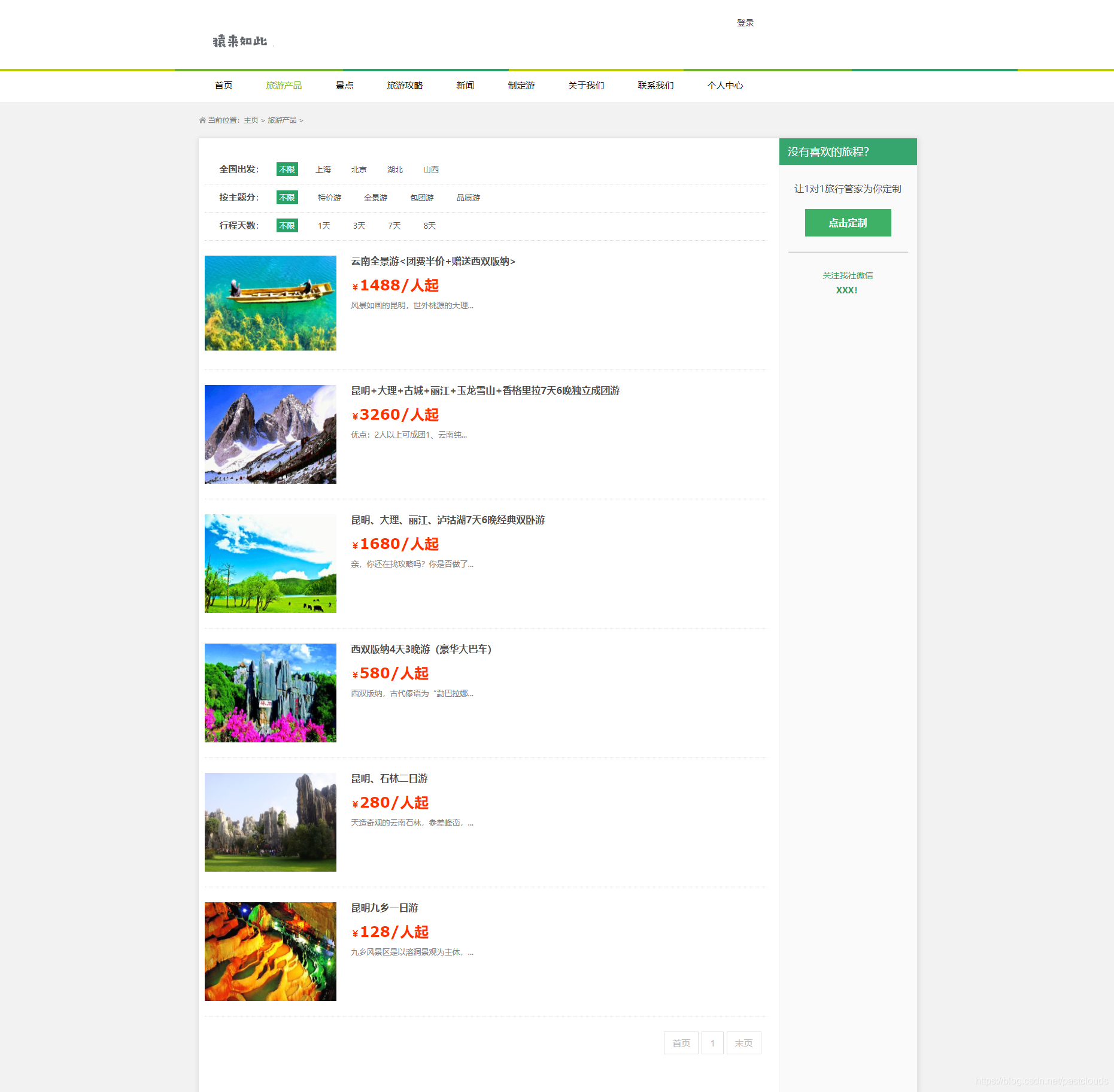
Task: Click 点击定制 green button
Action: pyautogui.click(x=848, y=223)
